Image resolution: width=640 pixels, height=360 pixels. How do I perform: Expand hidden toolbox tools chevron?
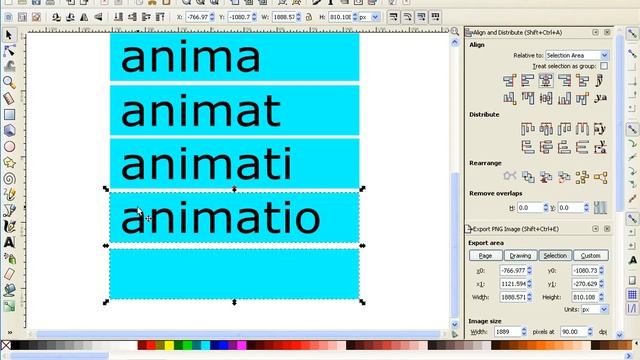pos(9,333)
